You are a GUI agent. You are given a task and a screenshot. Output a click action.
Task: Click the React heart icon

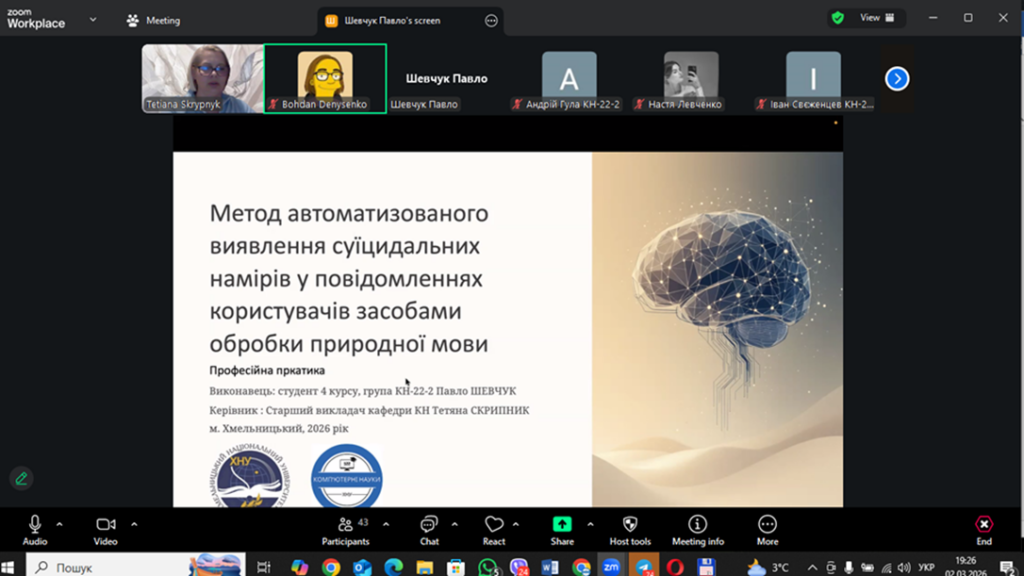(x=494, y=530)
